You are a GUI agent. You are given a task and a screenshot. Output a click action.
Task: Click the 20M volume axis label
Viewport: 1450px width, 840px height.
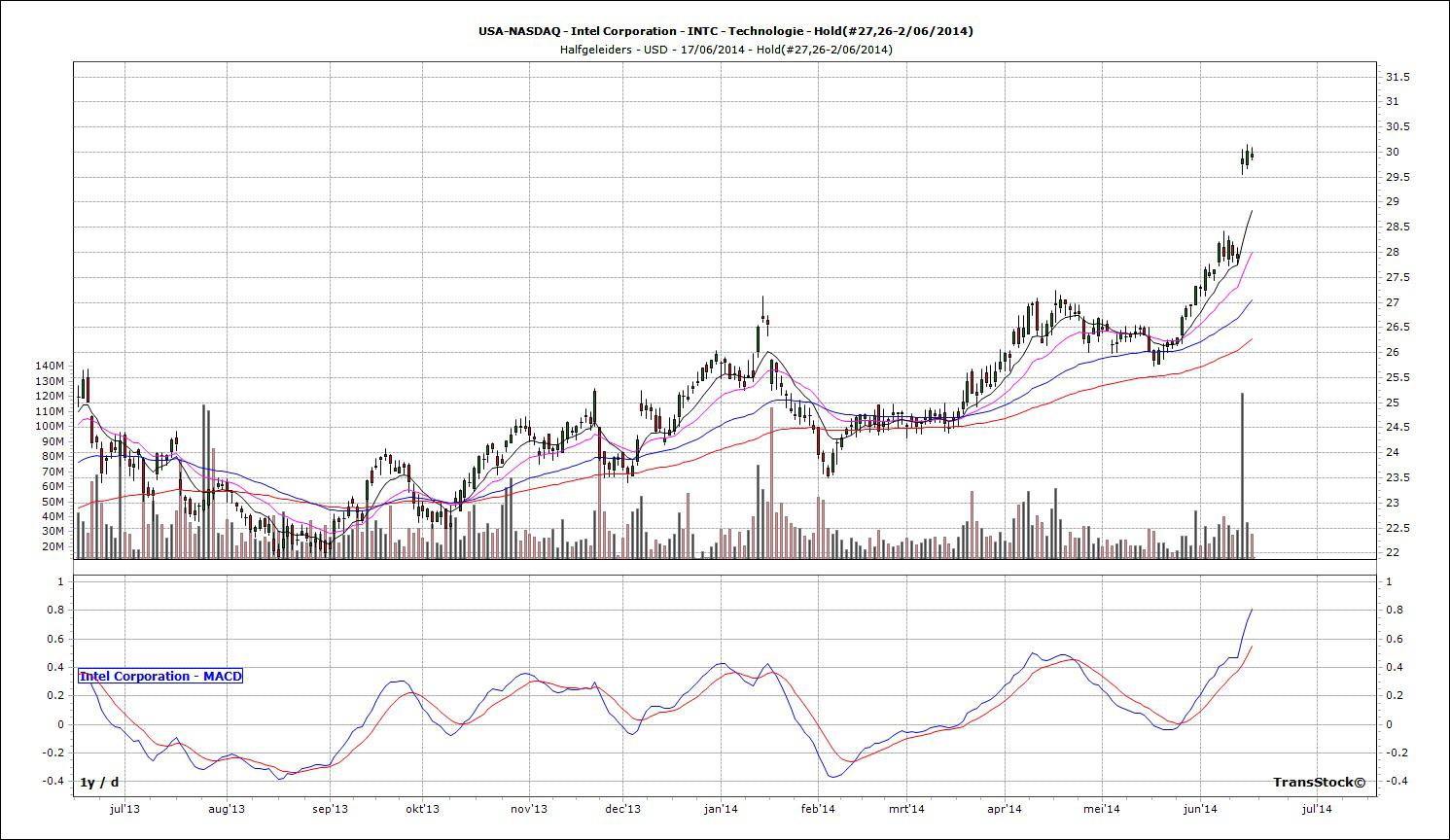(53, 547)
